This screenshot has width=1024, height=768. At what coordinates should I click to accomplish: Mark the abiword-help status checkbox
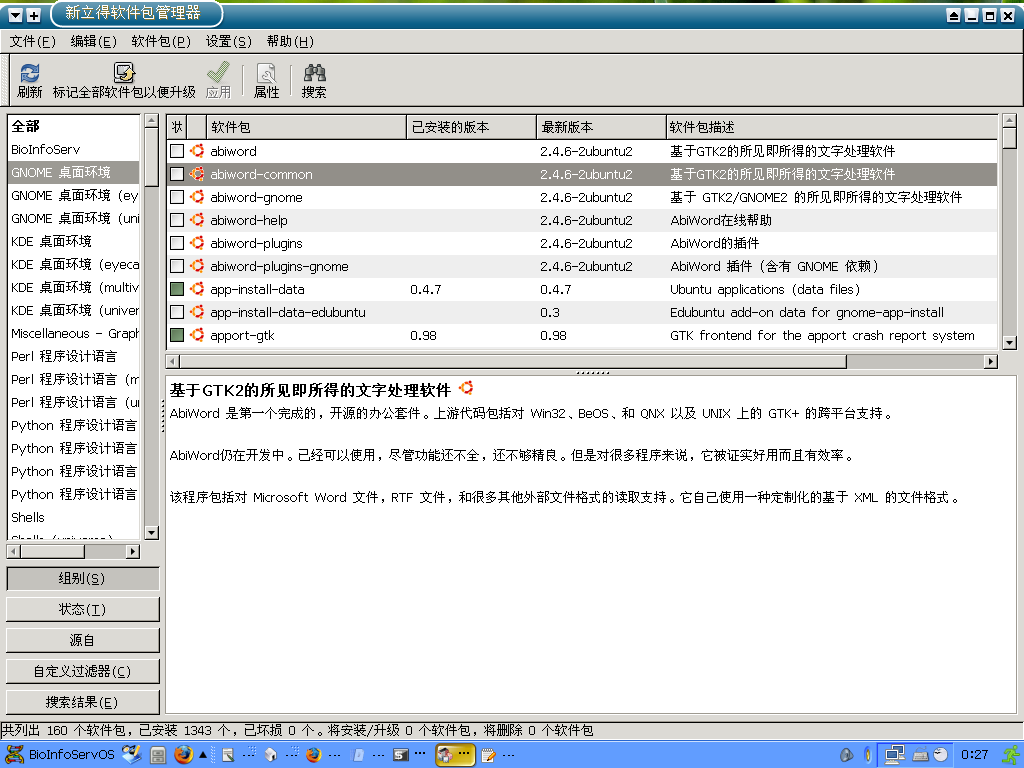pyautogui.click(x=177, y=220)
